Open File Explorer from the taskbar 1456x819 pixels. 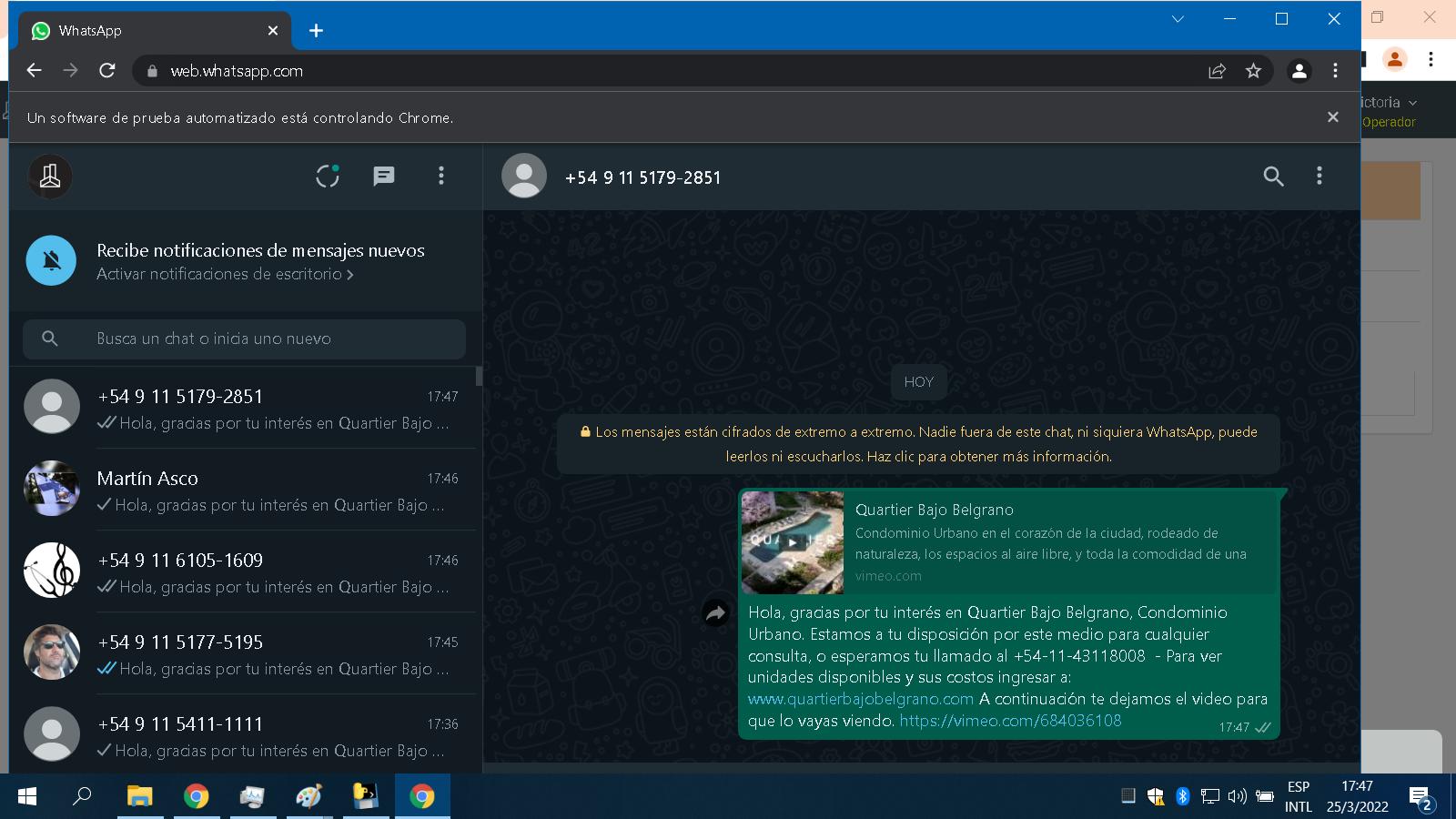(139, 796)
